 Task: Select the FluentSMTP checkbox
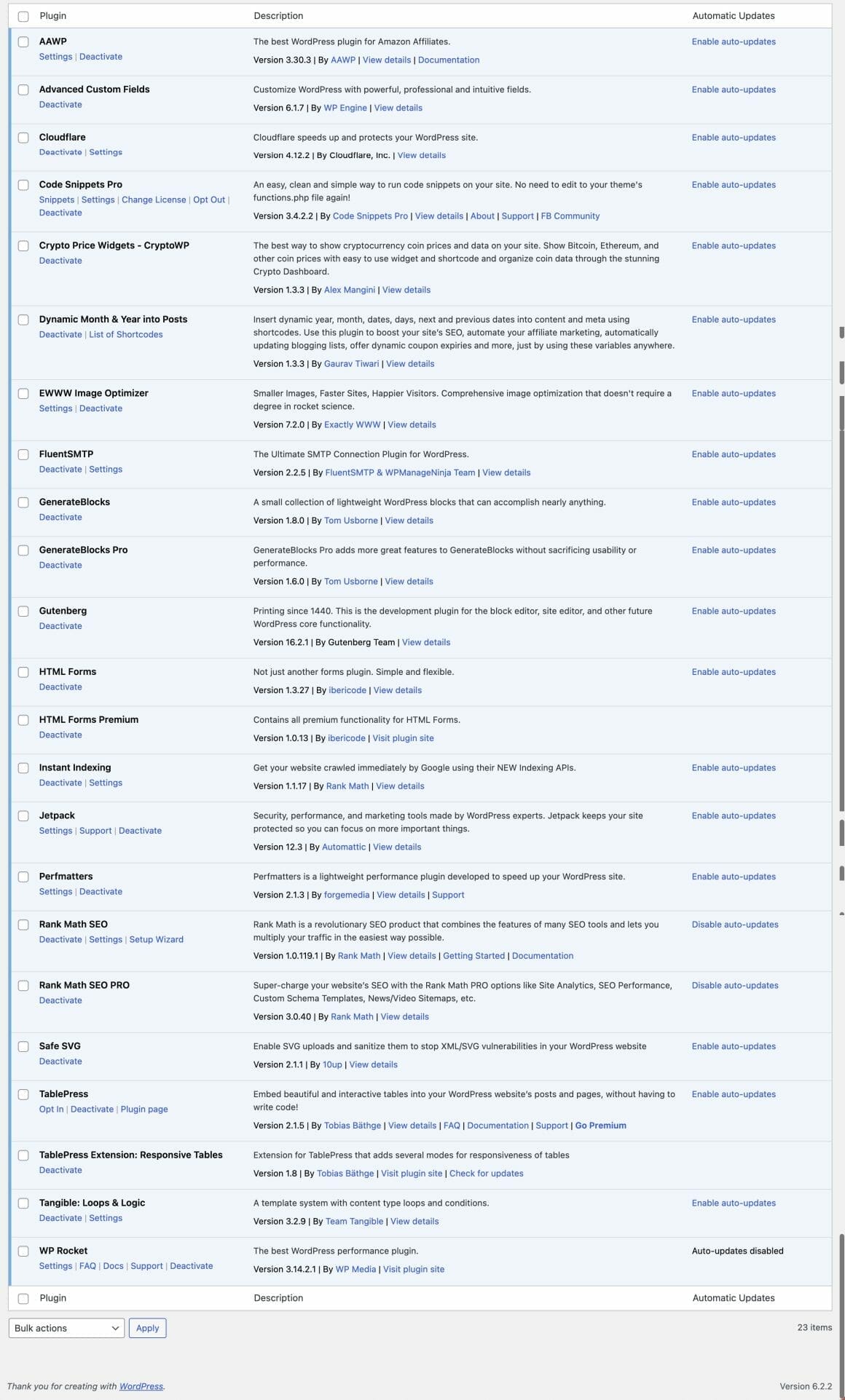23,454
